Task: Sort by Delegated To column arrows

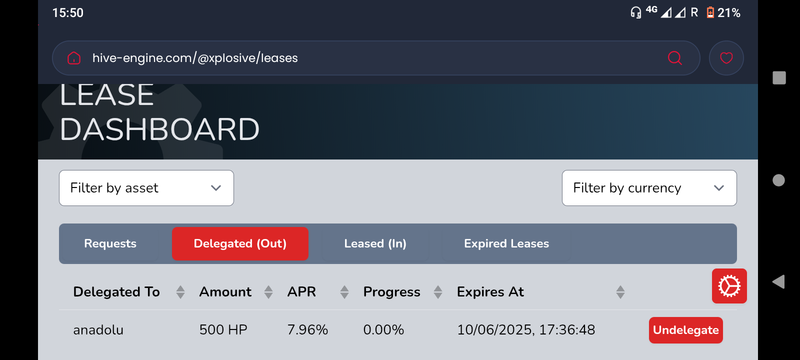Action: point(180,292)
